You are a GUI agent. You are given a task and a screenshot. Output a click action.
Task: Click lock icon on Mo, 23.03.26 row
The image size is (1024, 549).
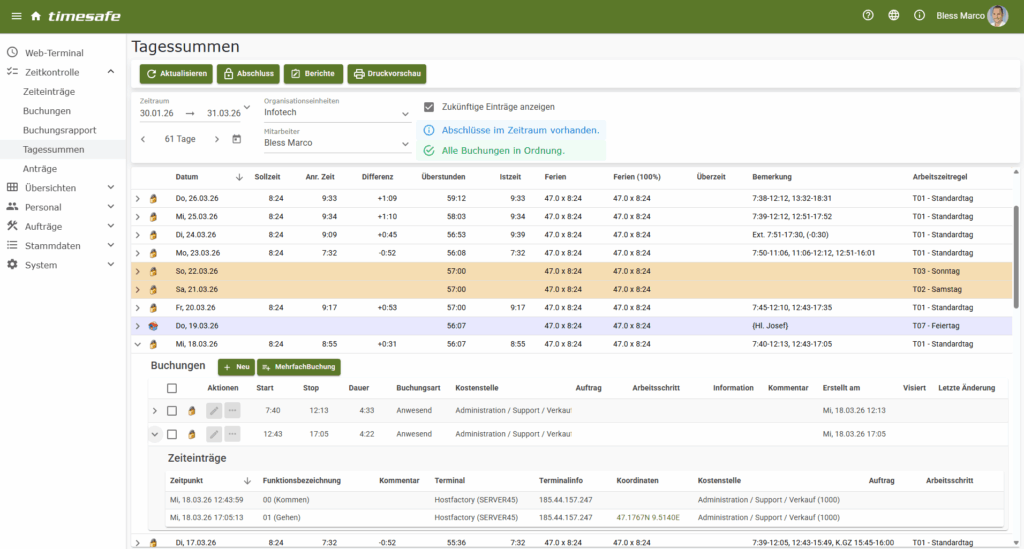(153, 253)
